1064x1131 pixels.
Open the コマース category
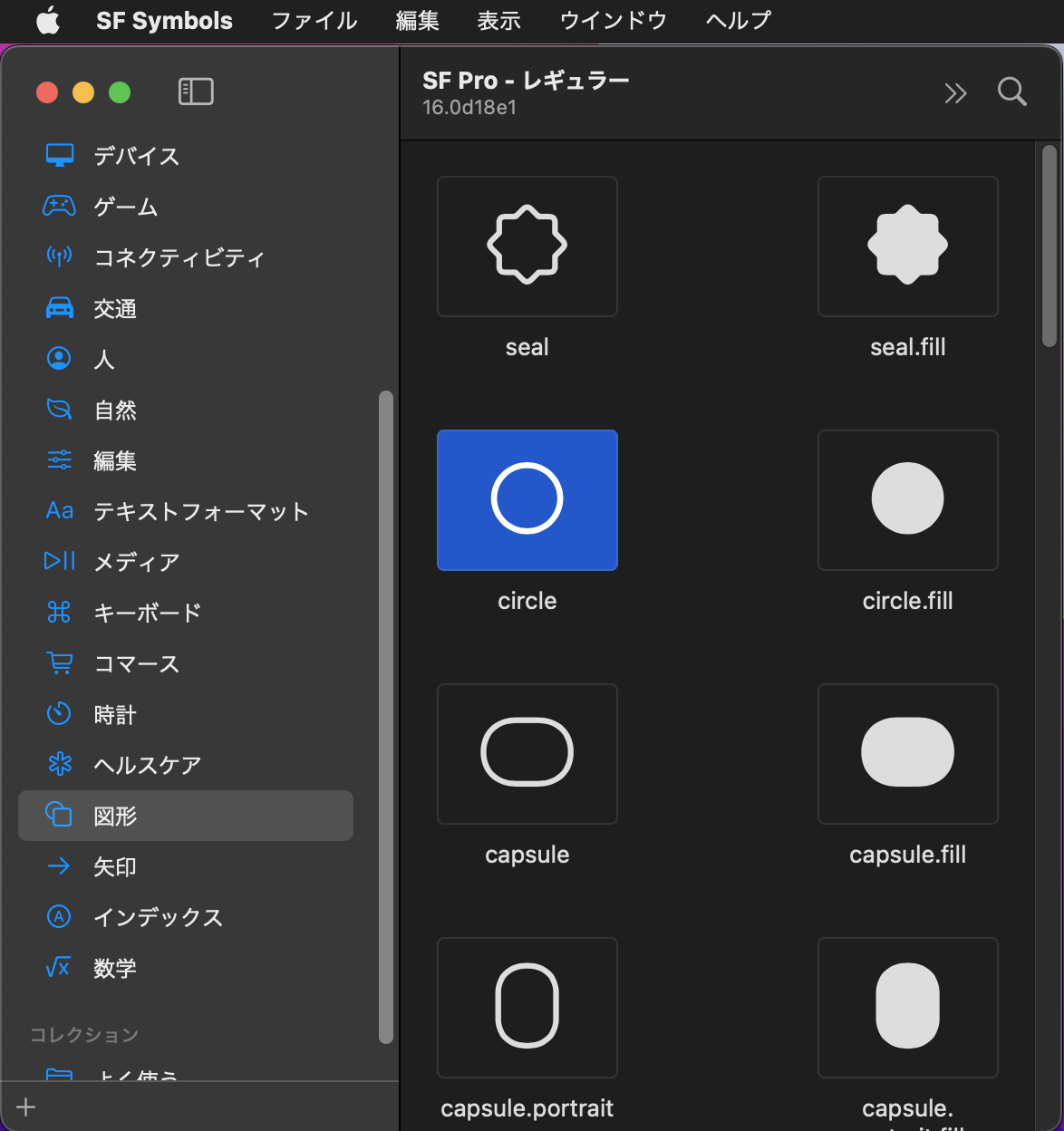[x=186, y=663]
